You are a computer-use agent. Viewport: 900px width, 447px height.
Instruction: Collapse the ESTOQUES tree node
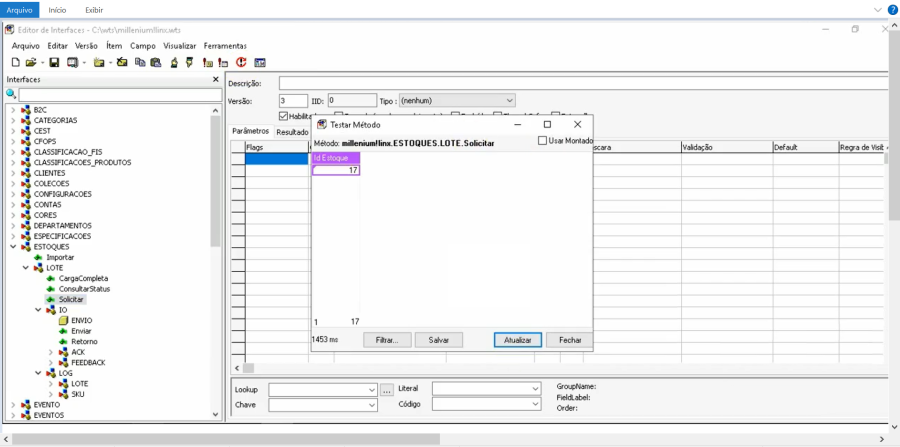point(13,247)
